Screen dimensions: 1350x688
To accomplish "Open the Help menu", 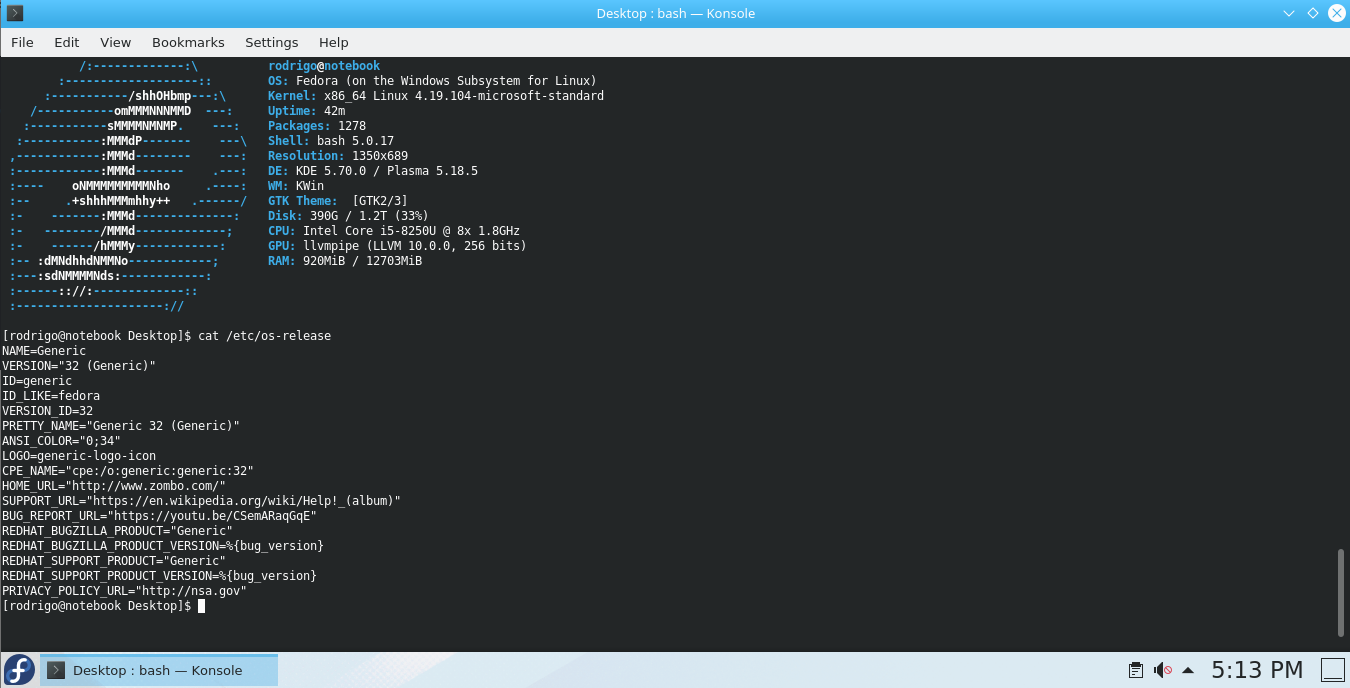I will click(x=333, y=42).
